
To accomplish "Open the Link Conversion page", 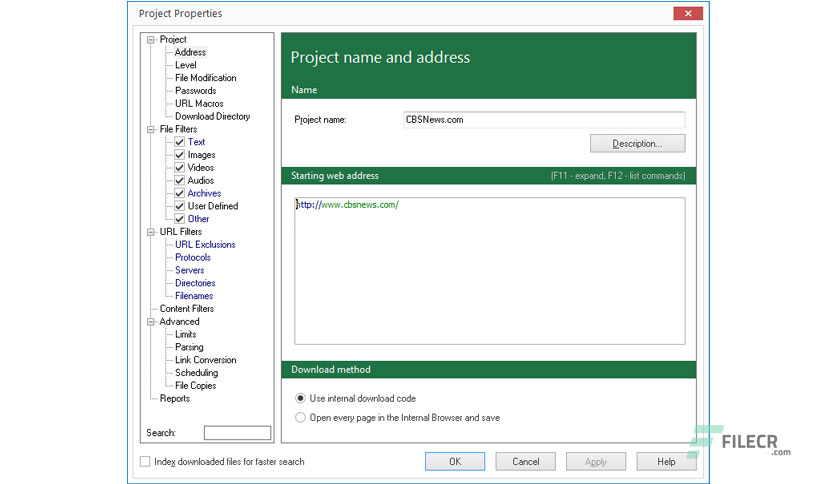I will click(206, 360).
